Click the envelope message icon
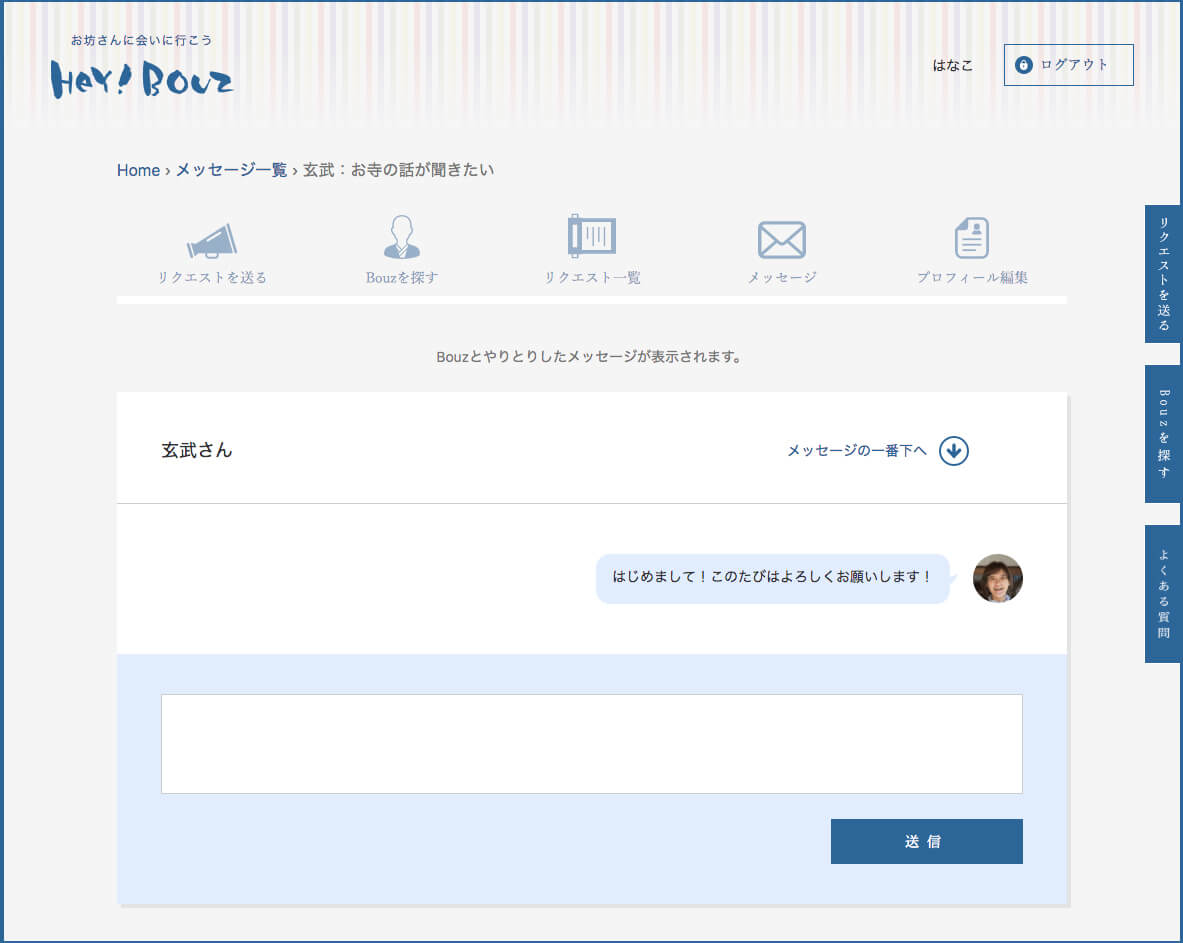Image resolution: width=1183 pixels, height=943 pixels. [x=781, y=240]
